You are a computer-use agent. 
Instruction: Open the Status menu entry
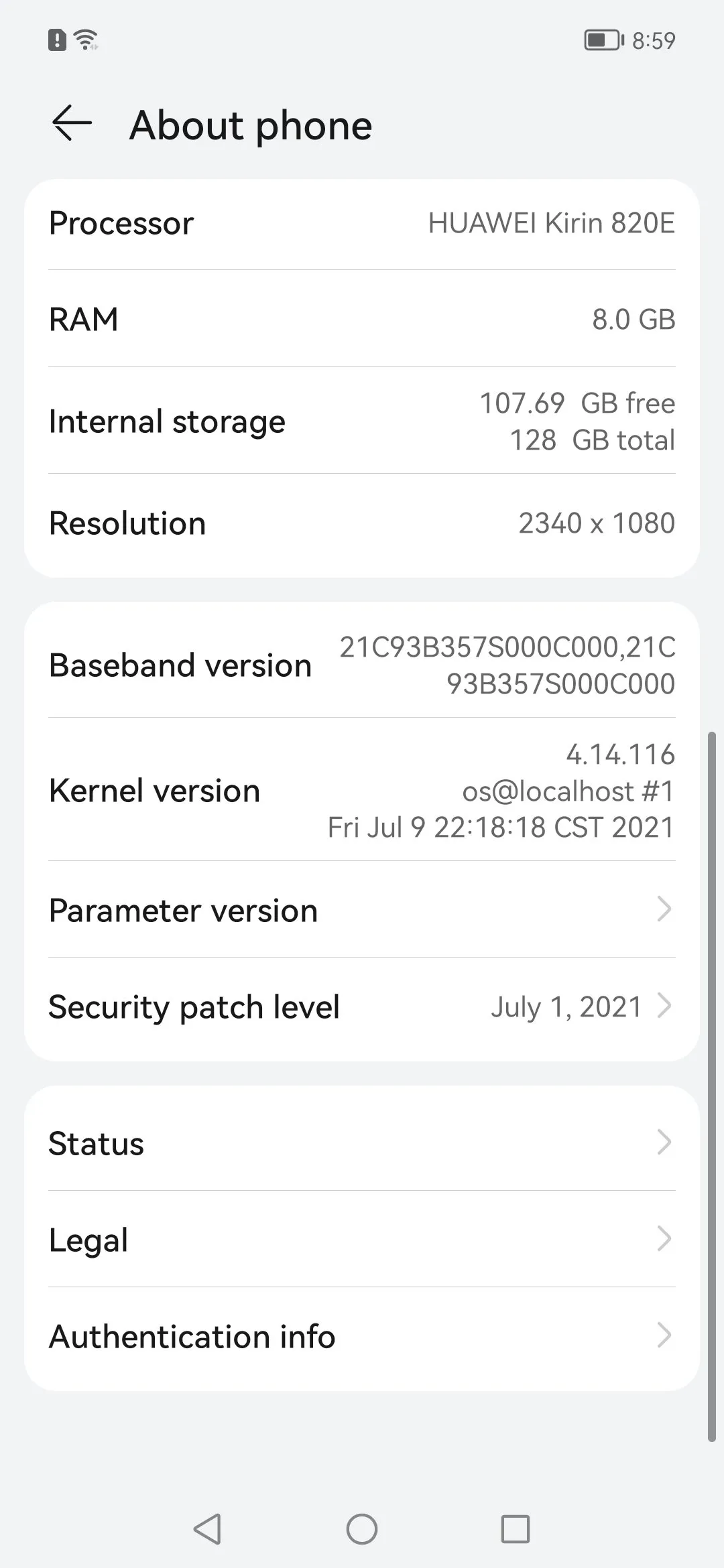tap(97, 1143)
